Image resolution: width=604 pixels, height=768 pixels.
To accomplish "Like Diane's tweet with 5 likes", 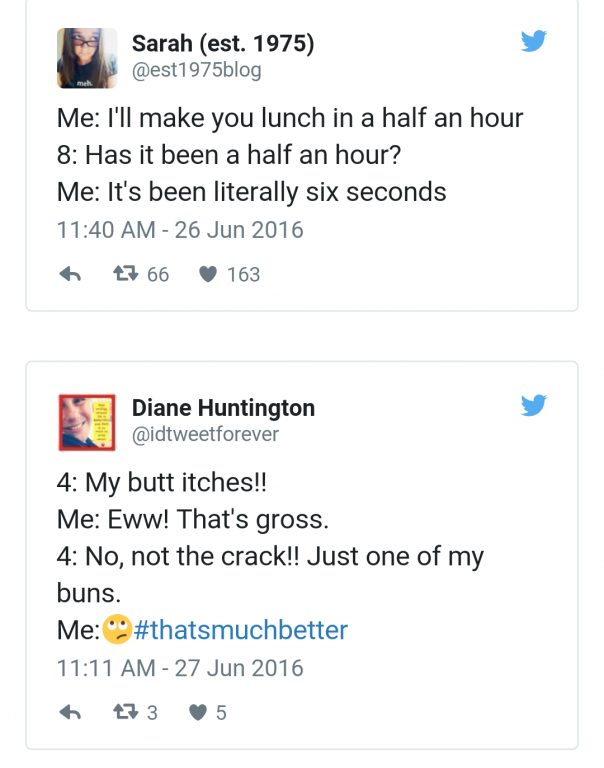I will click(x=198, y=712).
